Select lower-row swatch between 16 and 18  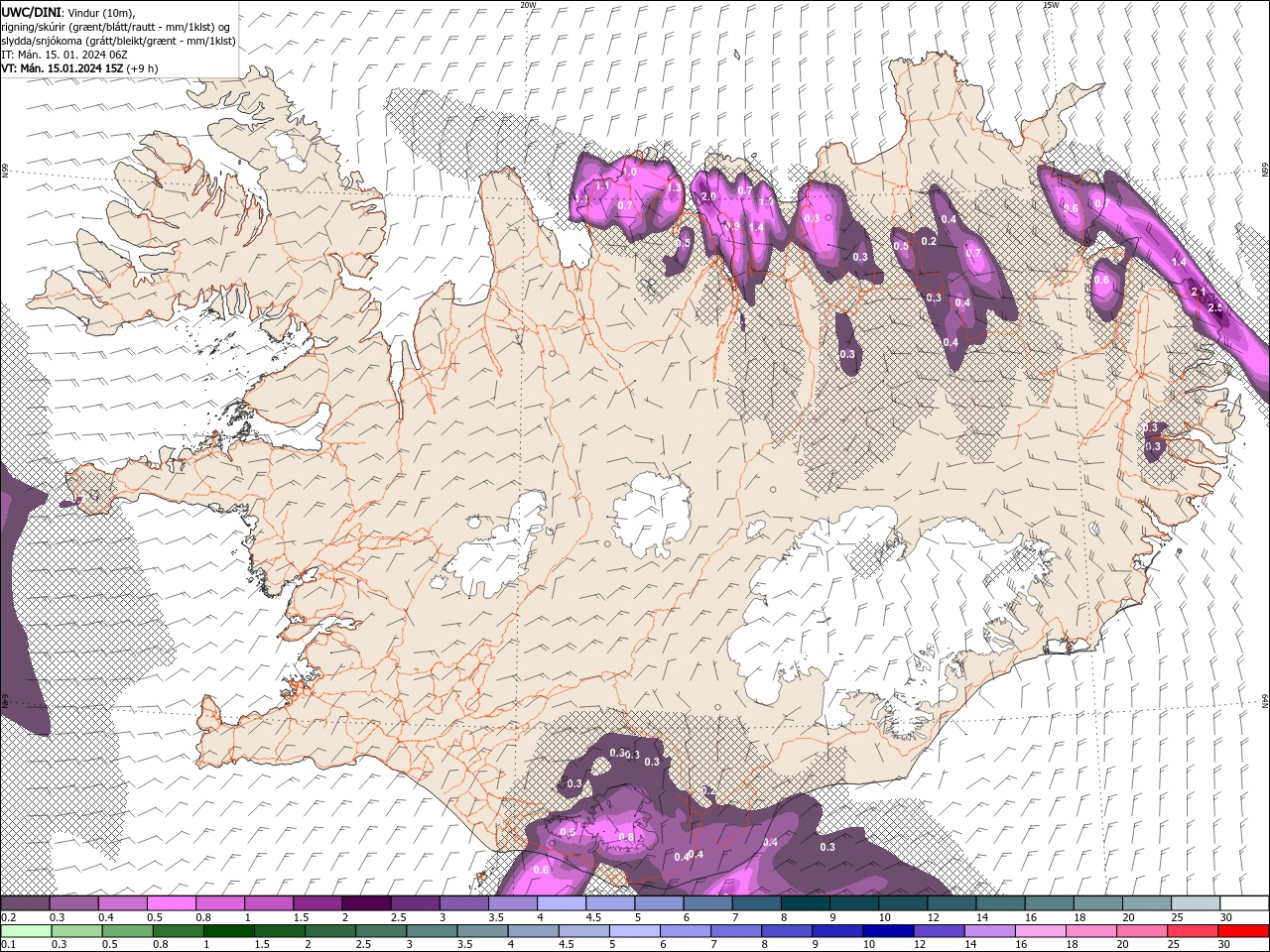click(x=1040, y=931)
